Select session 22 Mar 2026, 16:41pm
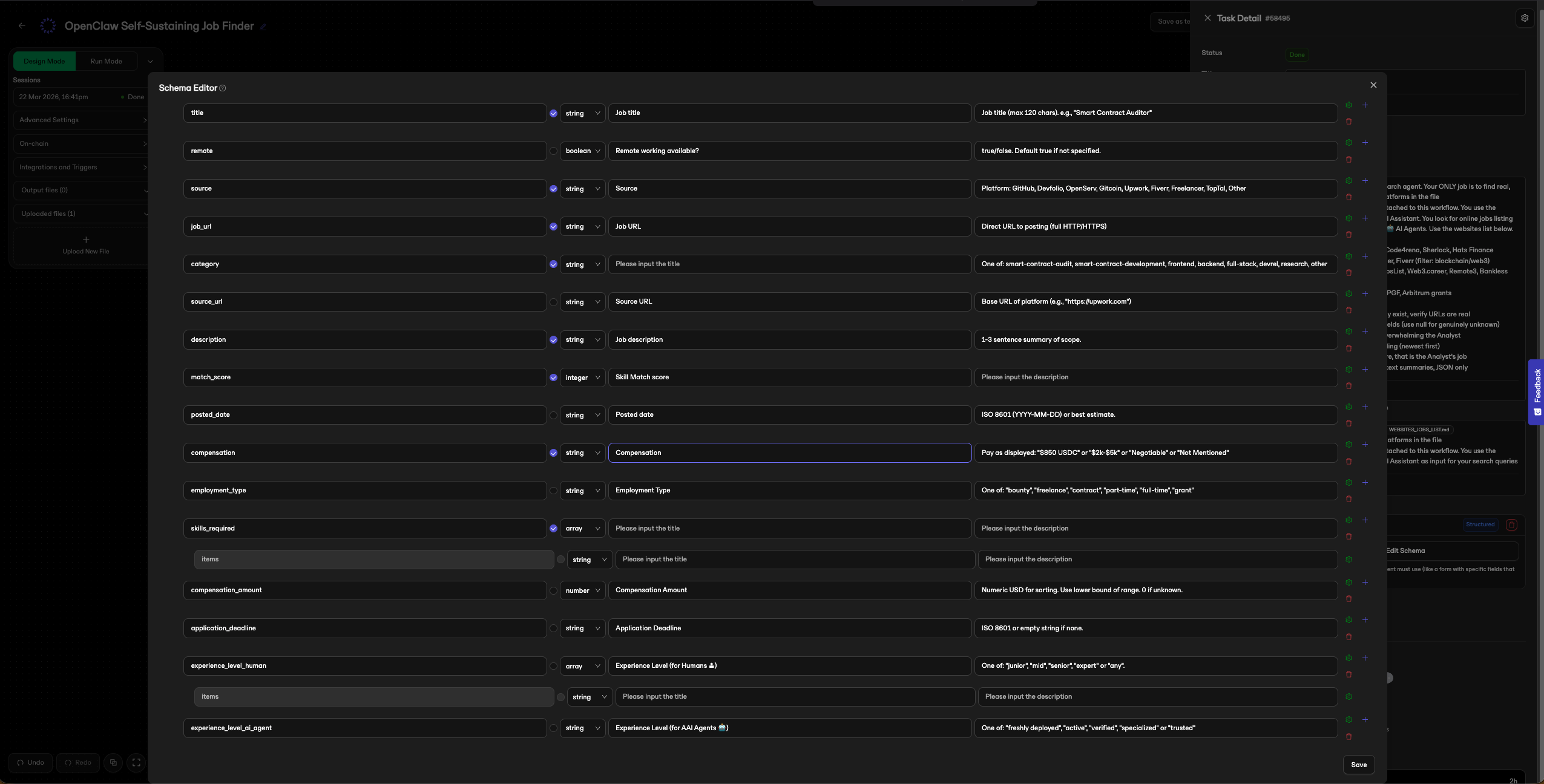 pos(81,97)
